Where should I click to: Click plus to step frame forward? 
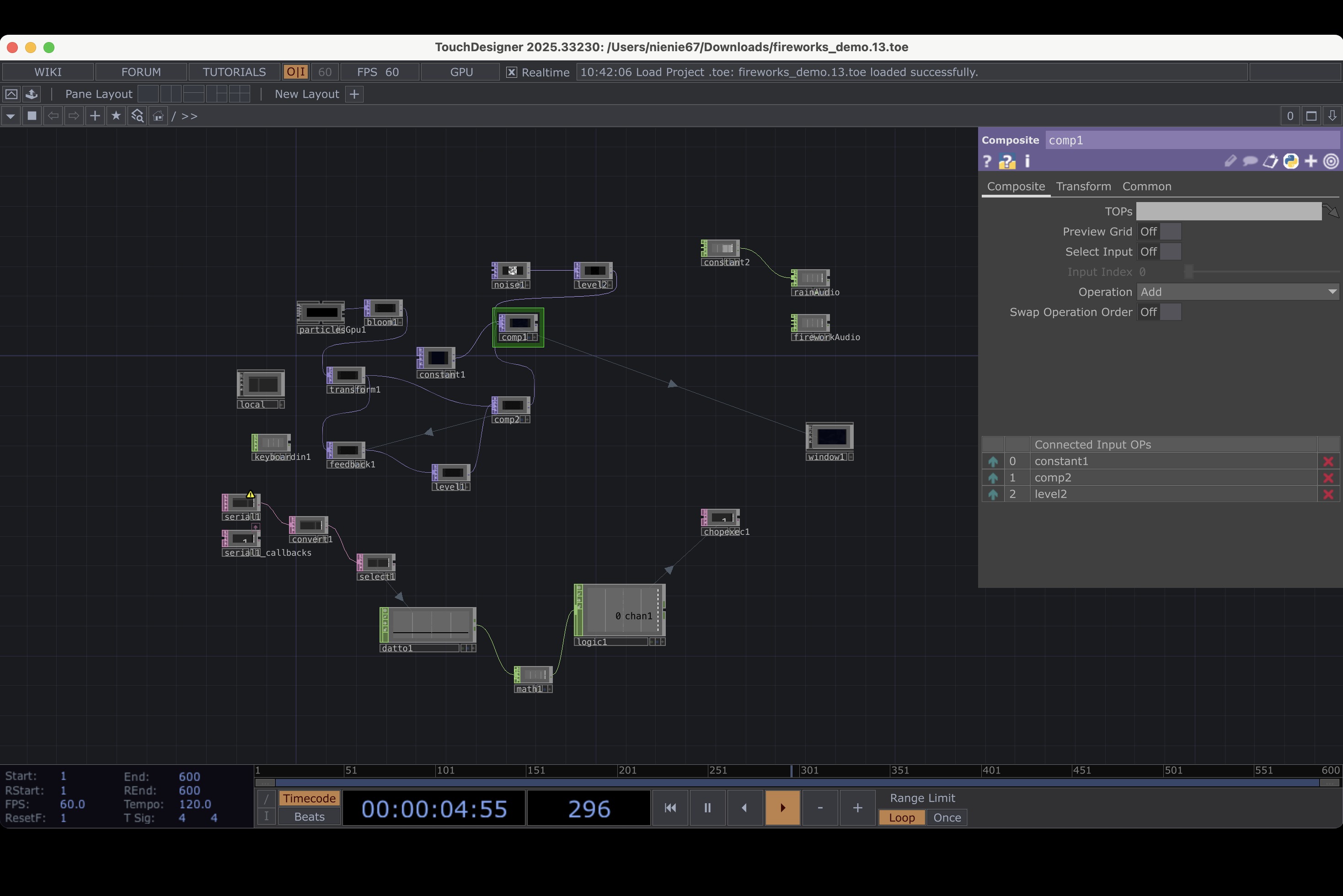pyautogui.click(x=857, y=807)
